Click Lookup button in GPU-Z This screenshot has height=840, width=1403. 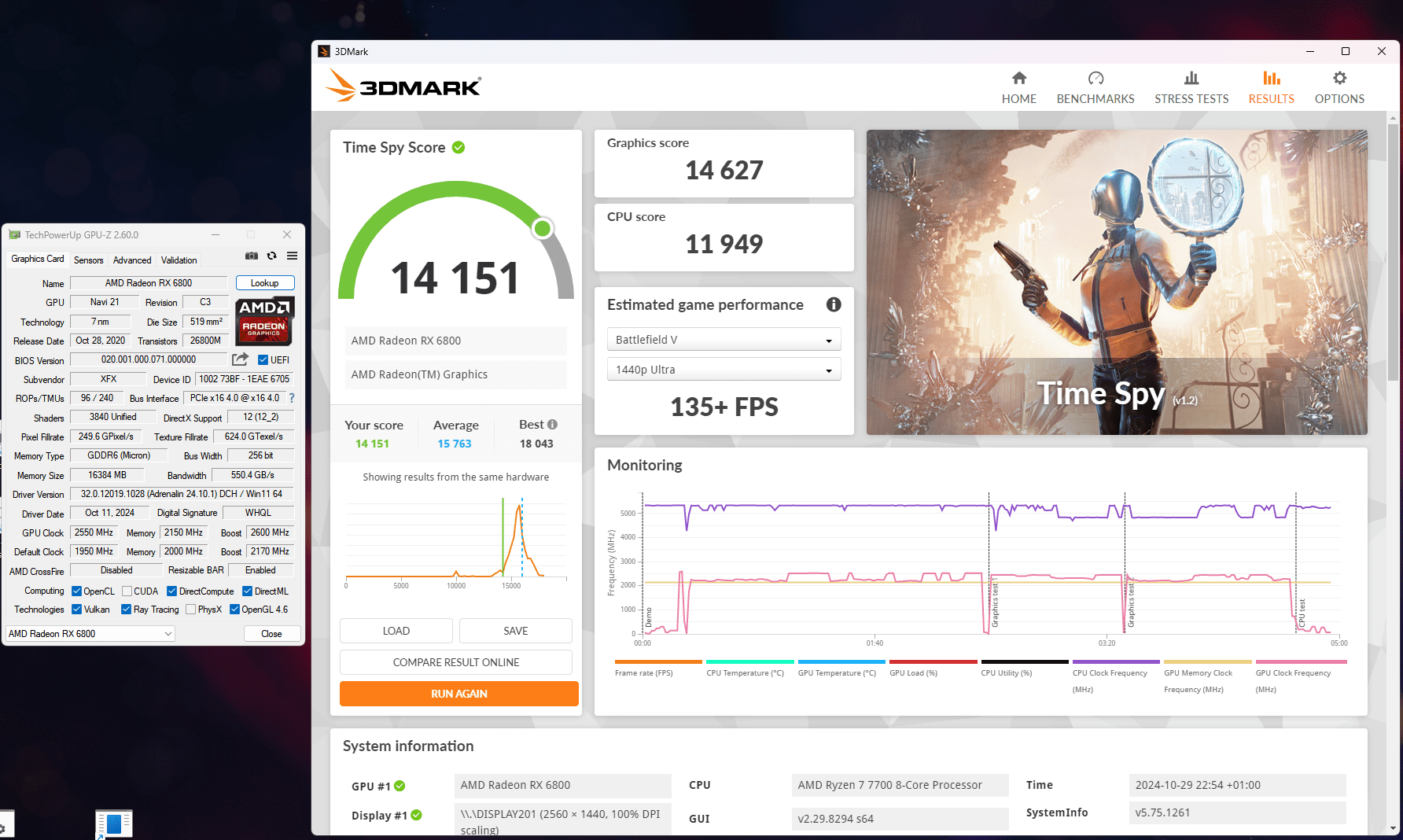[x=265, y=283]
